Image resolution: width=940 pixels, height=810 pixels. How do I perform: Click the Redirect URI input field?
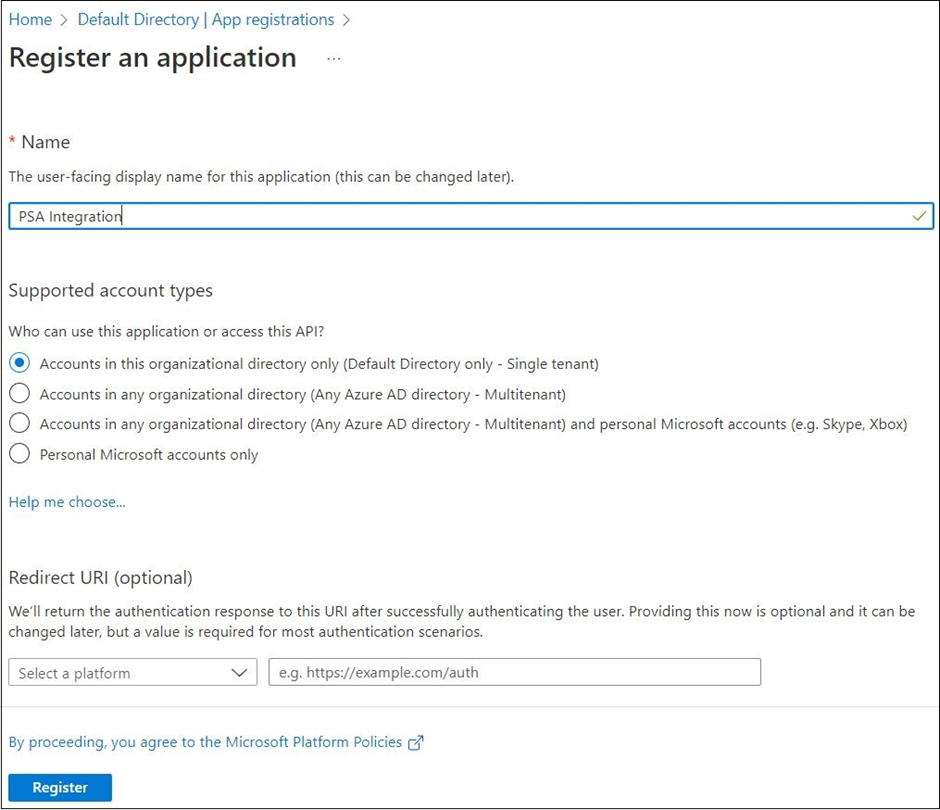tap(514, 672)
